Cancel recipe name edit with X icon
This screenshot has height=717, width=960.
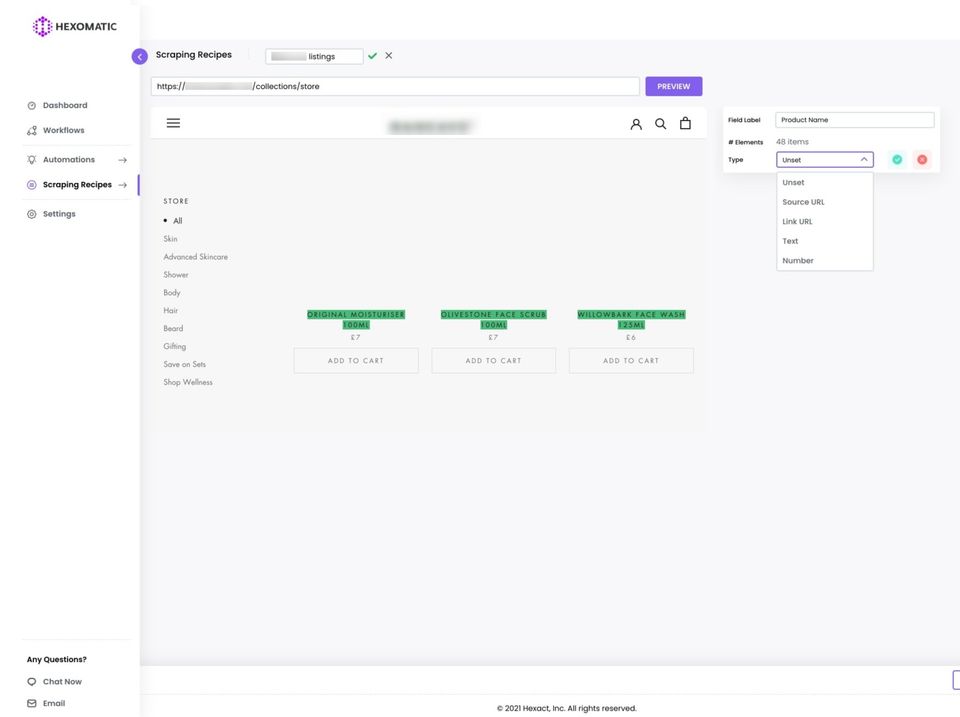point(389,56)
